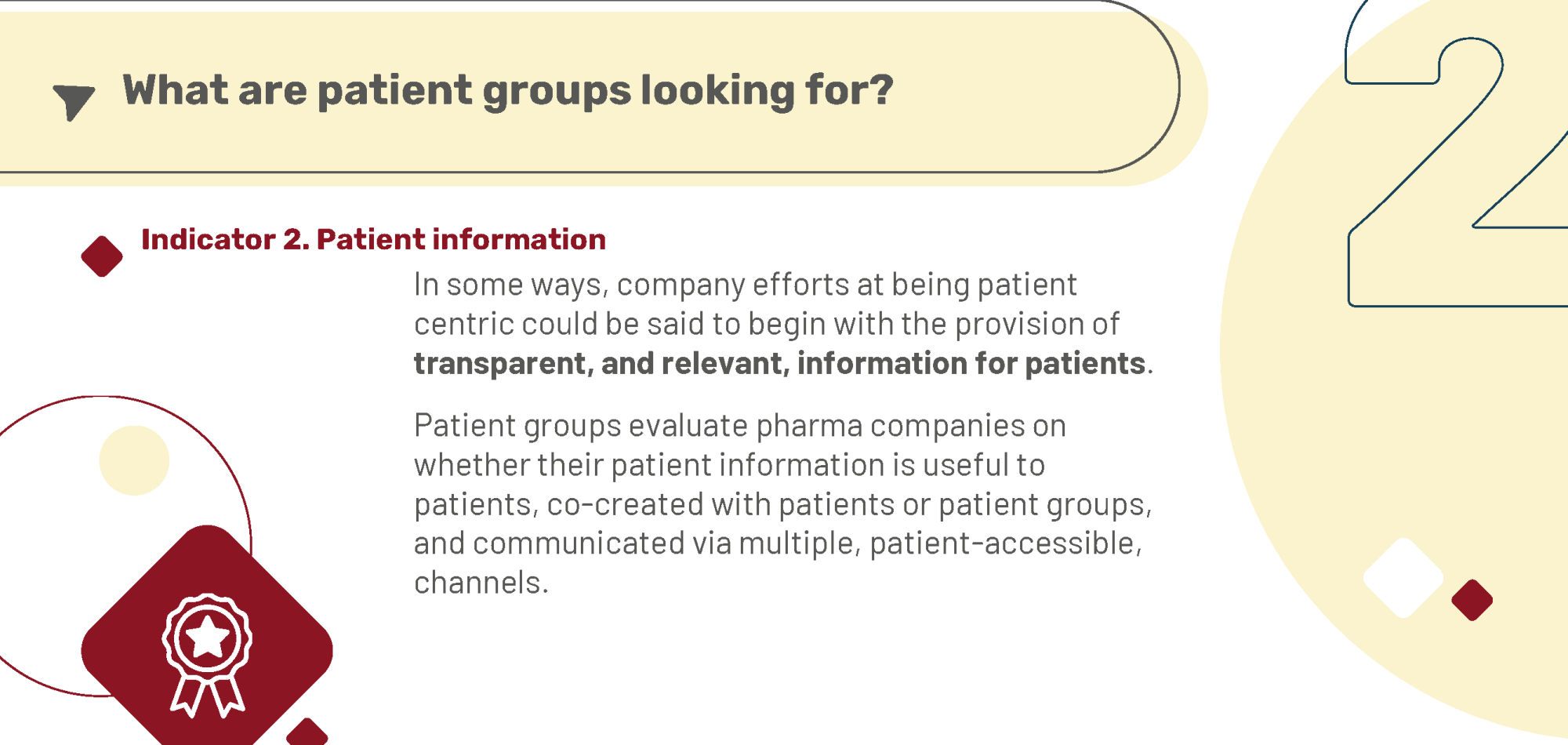Click the paragraph starting 'In some ways, company efforts'

point(783,323)
